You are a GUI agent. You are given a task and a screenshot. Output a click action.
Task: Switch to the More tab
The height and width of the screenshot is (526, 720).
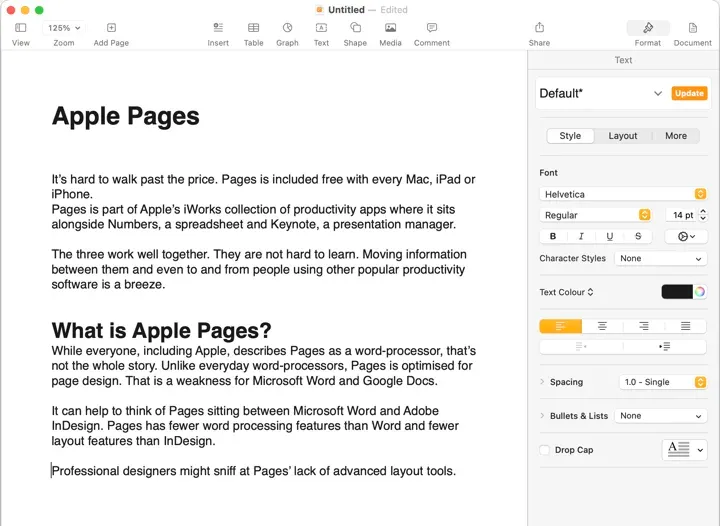click(676, 136)
